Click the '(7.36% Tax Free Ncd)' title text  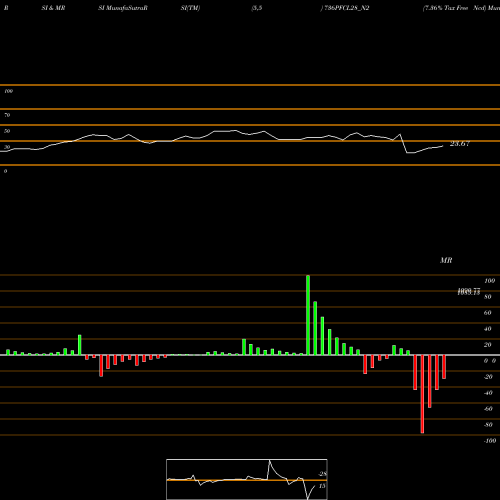(x=454, y=8)
